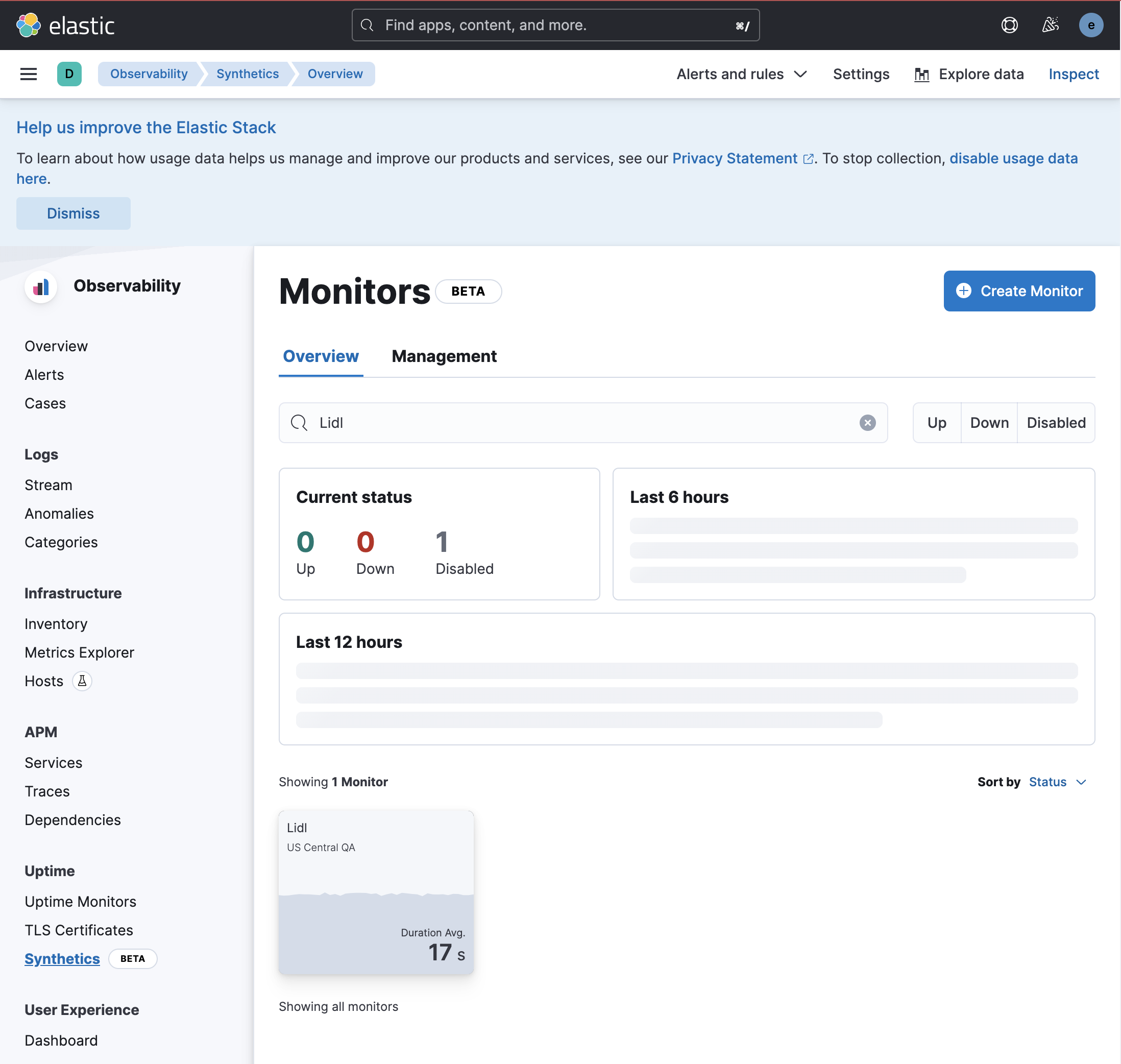The height and width of the screenshot is (1064, 1121).
Task: Click the flask icon next to Hosts
Action: [82, 681]
